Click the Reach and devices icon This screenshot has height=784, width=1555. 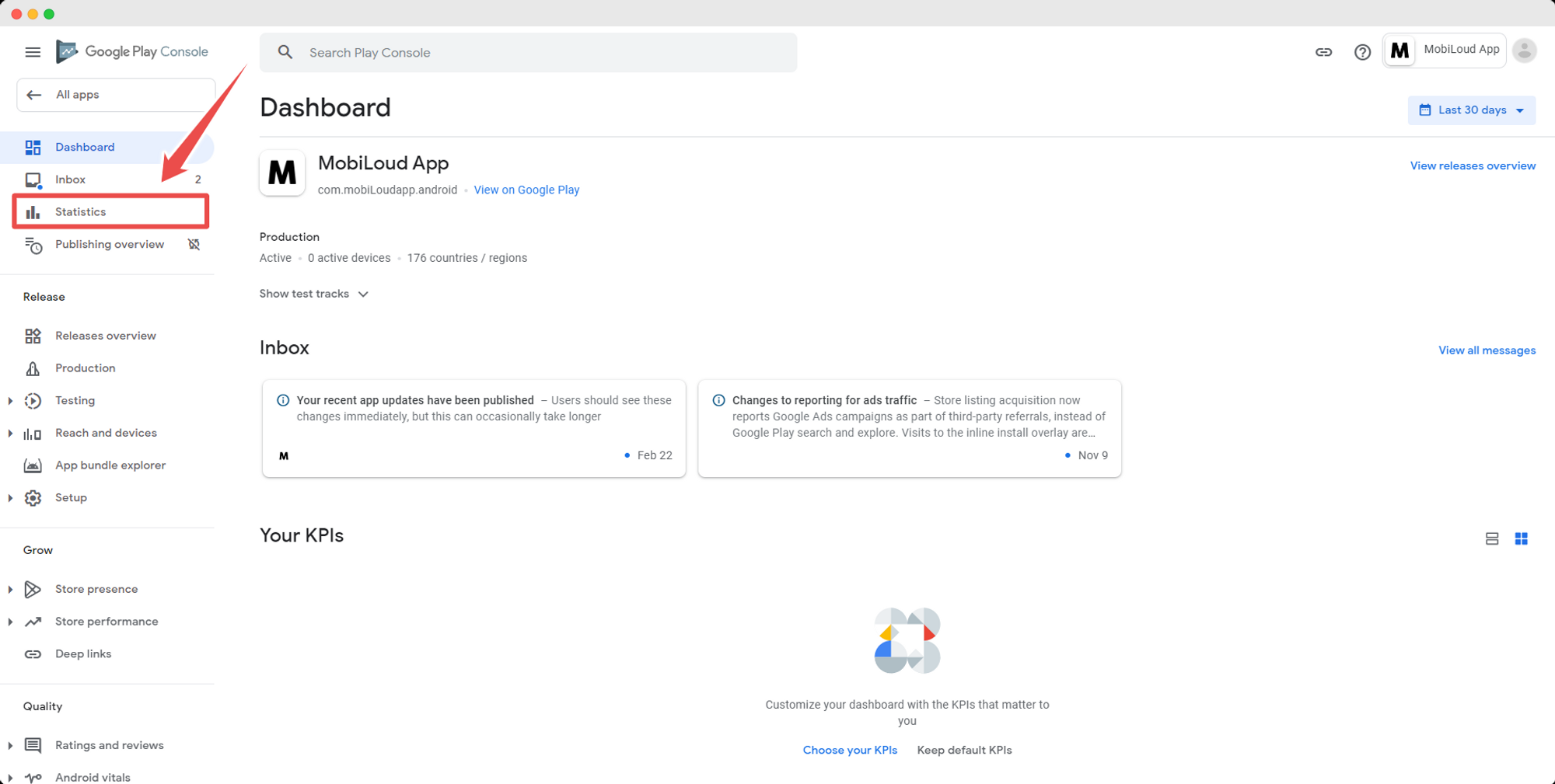click(33, 434)
